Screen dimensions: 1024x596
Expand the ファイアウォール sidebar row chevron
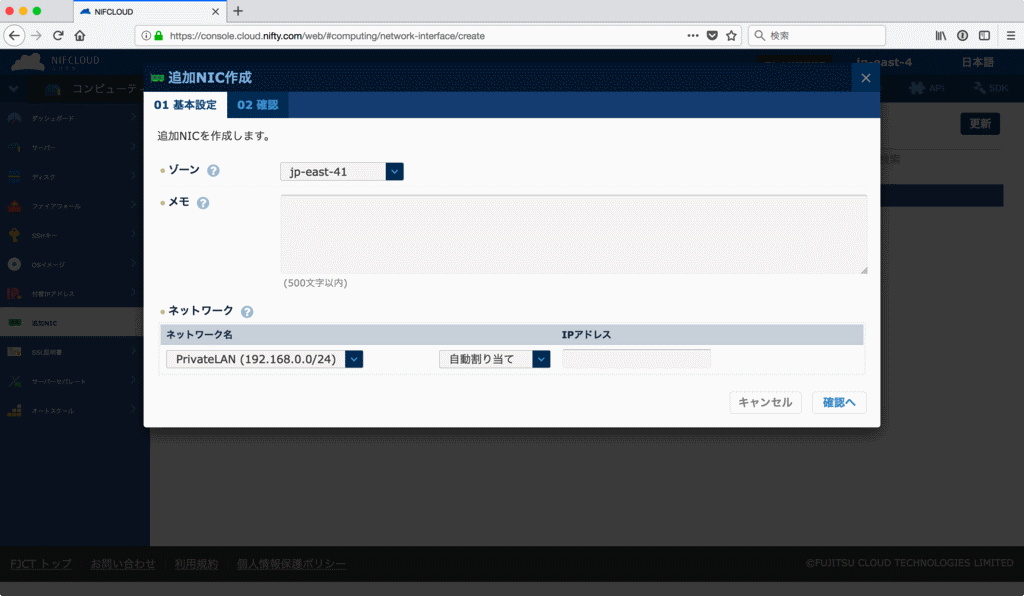pyautogui.click(x=133, y=205)
